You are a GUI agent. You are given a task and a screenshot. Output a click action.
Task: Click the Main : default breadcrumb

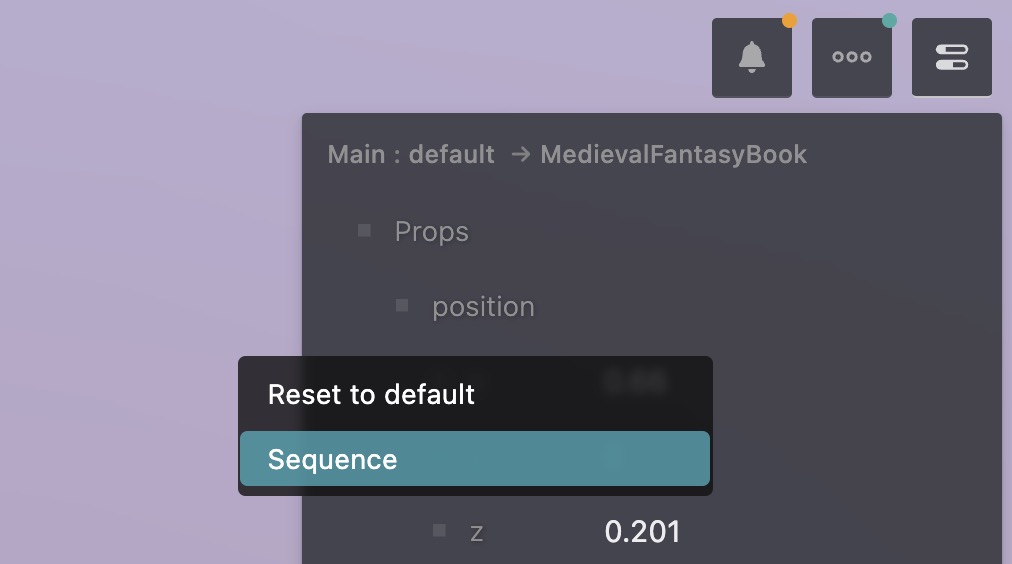point(411,154)
